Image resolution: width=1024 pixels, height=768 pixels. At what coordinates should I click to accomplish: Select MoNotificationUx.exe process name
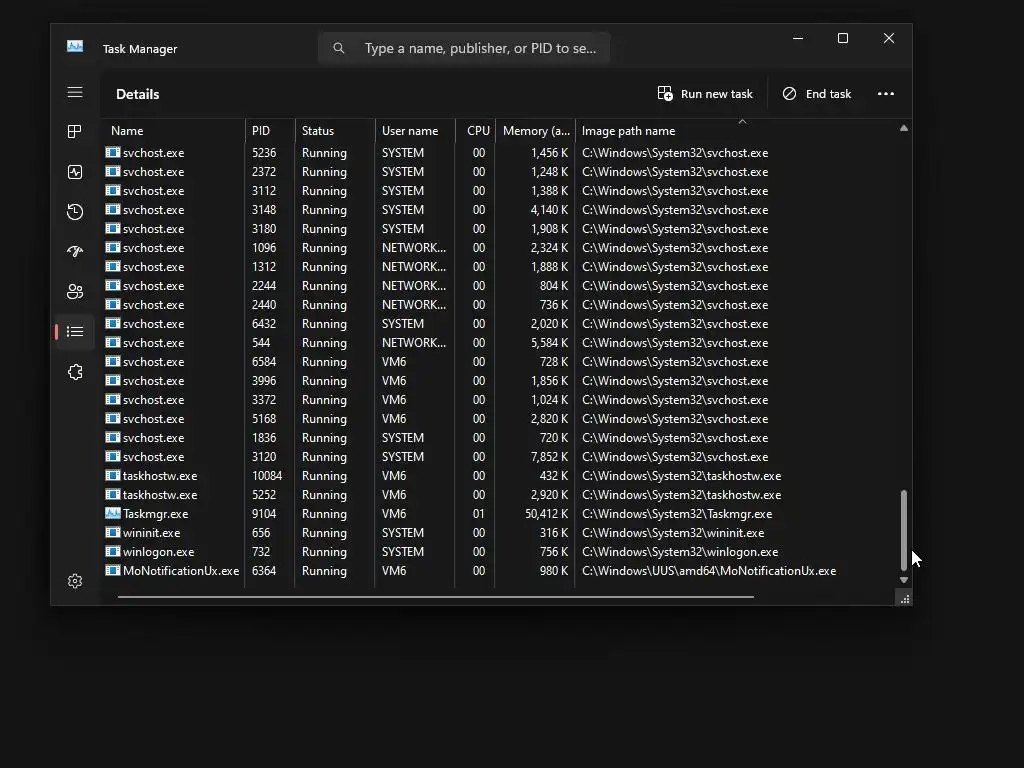pyautogui.click(x=181, y=571)
